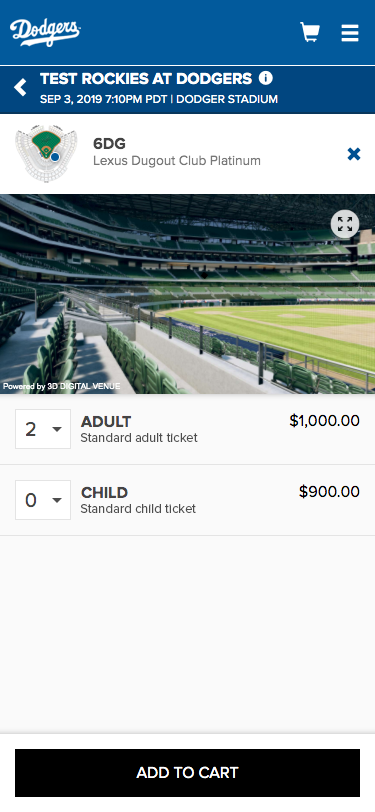Click the stadium seating map thumbnail

(x=46, y=153)
